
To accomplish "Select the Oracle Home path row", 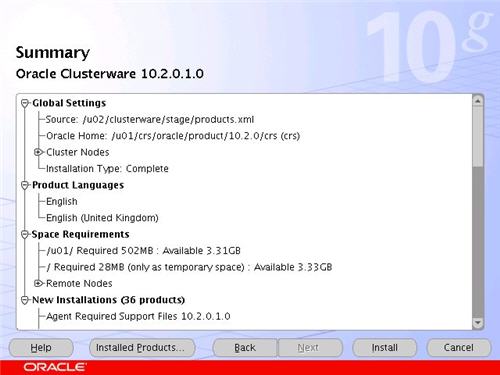I will click(x=173, y=136).
